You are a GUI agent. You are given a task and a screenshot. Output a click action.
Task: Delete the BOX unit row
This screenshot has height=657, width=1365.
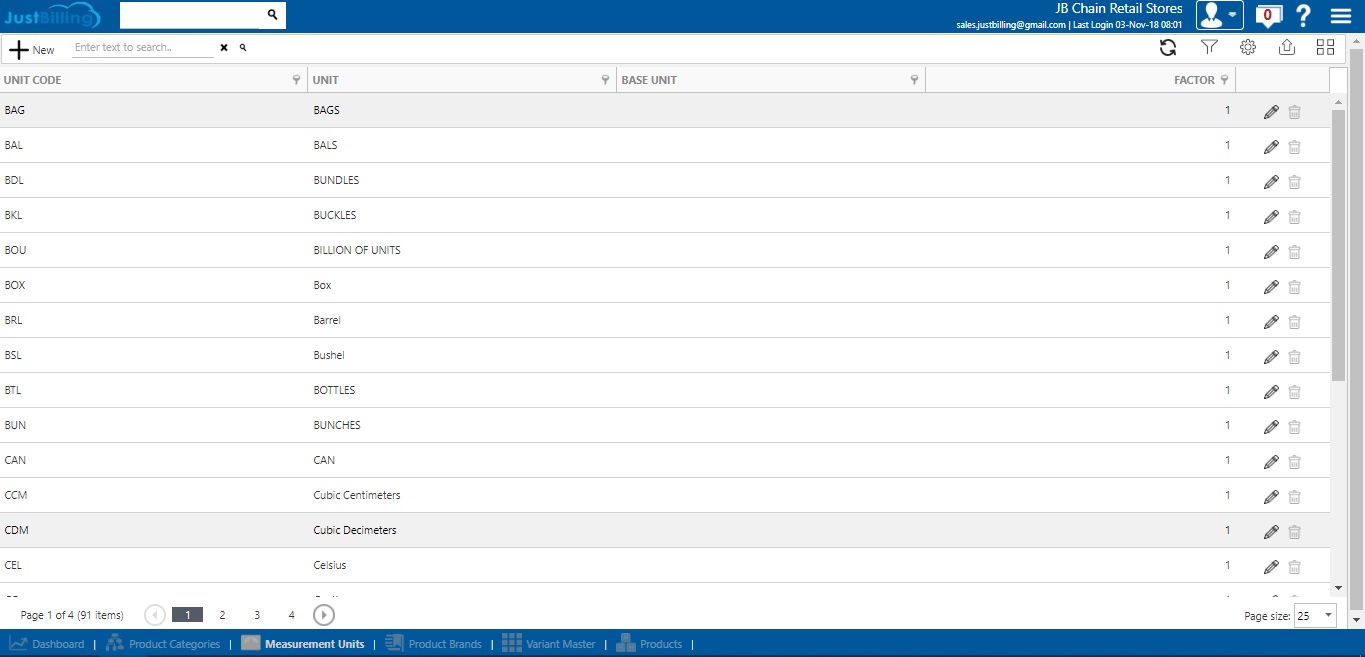[1294, 287]
